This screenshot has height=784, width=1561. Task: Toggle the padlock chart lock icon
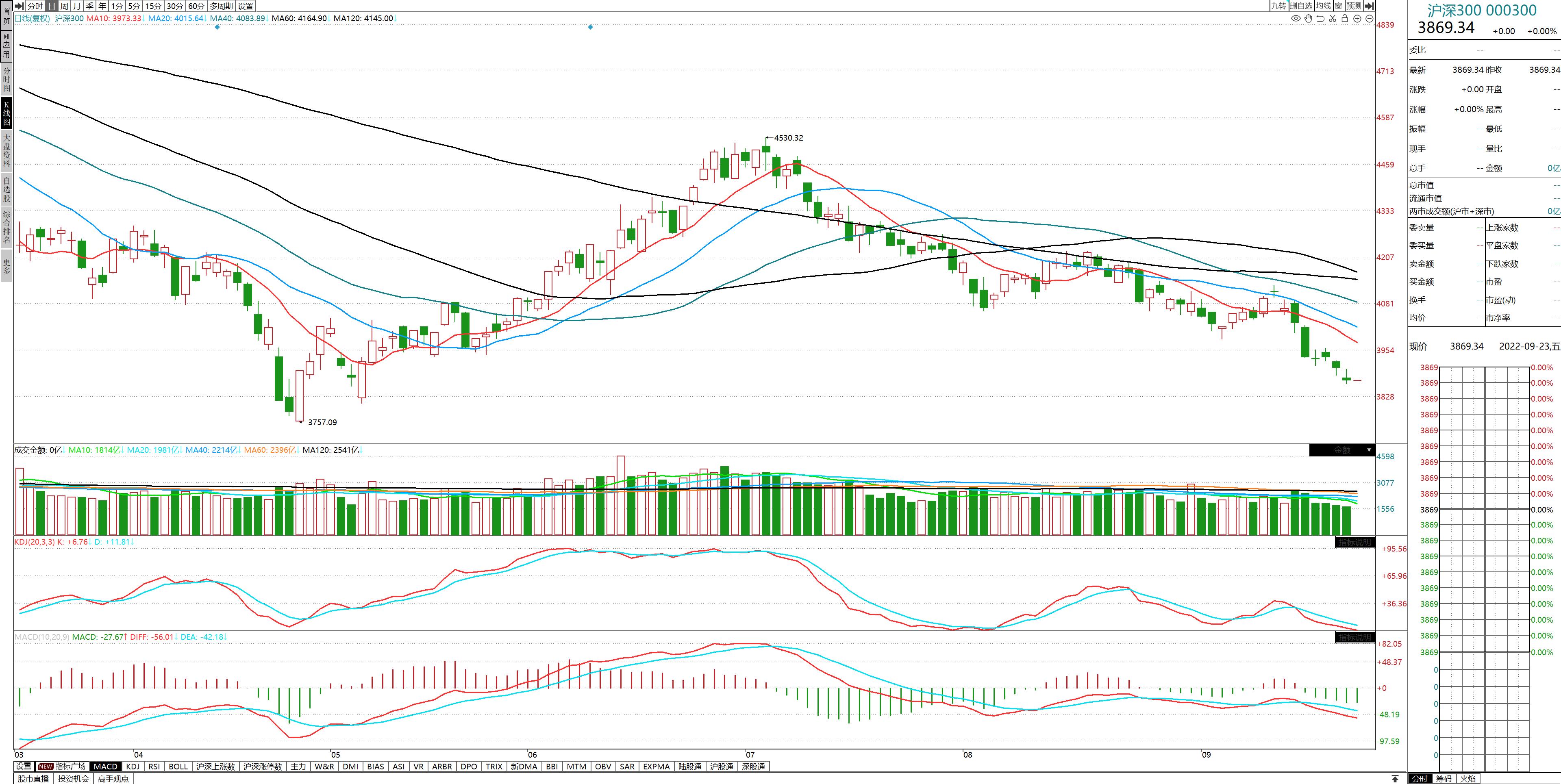pos(1345,19)
